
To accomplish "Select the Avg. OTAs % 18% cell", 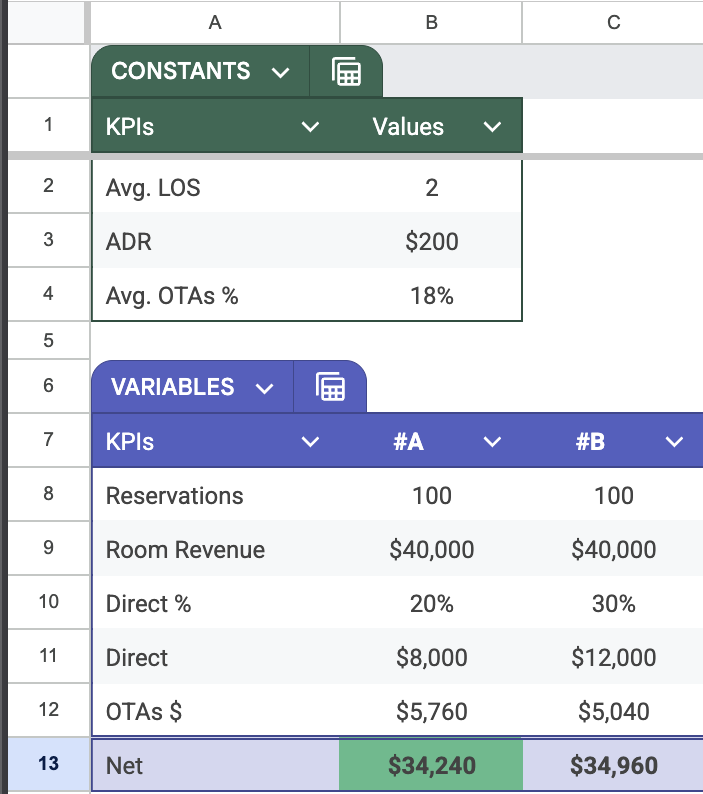I will [x=431, y=295].
